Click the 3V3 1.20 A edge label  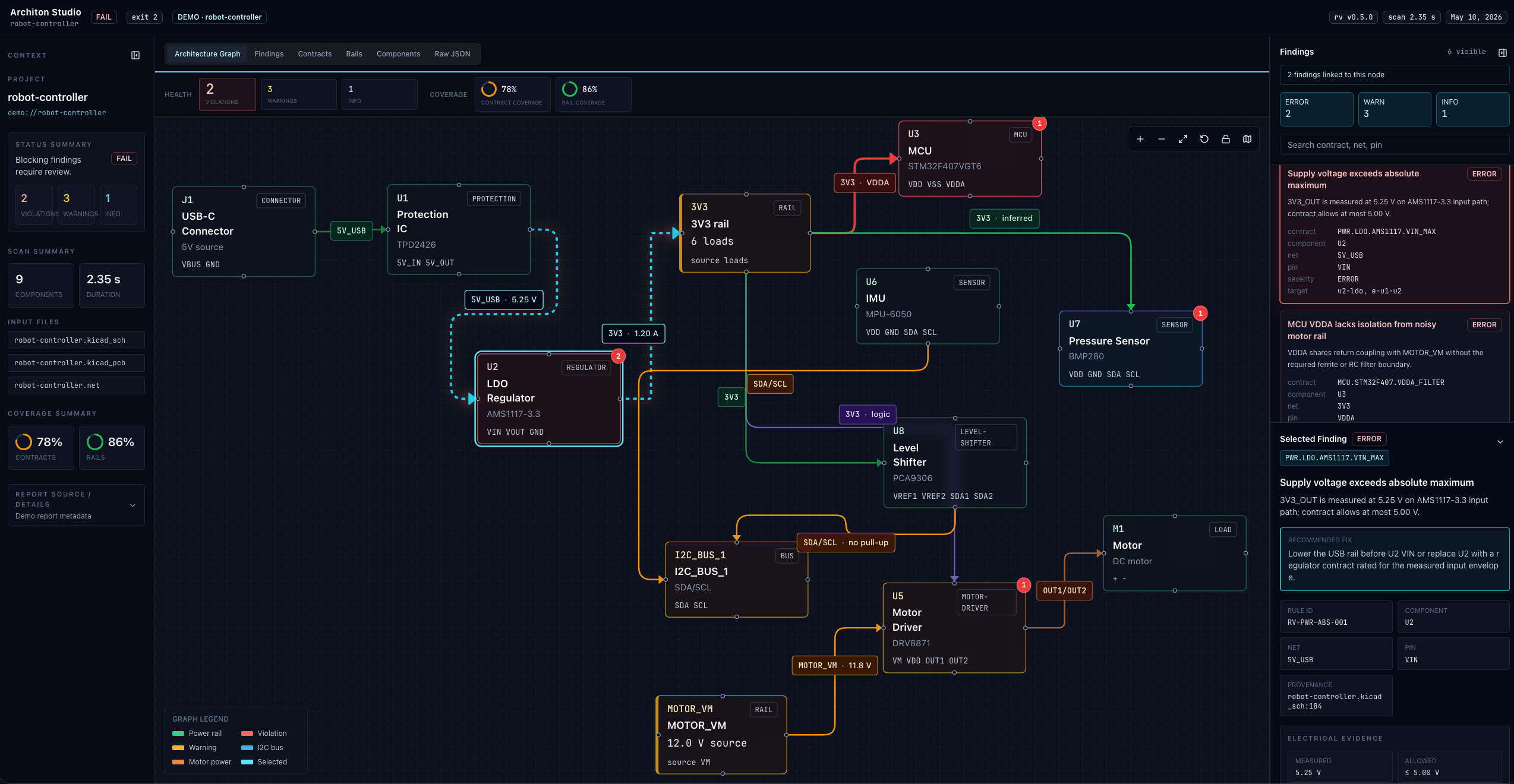(633, 334)
